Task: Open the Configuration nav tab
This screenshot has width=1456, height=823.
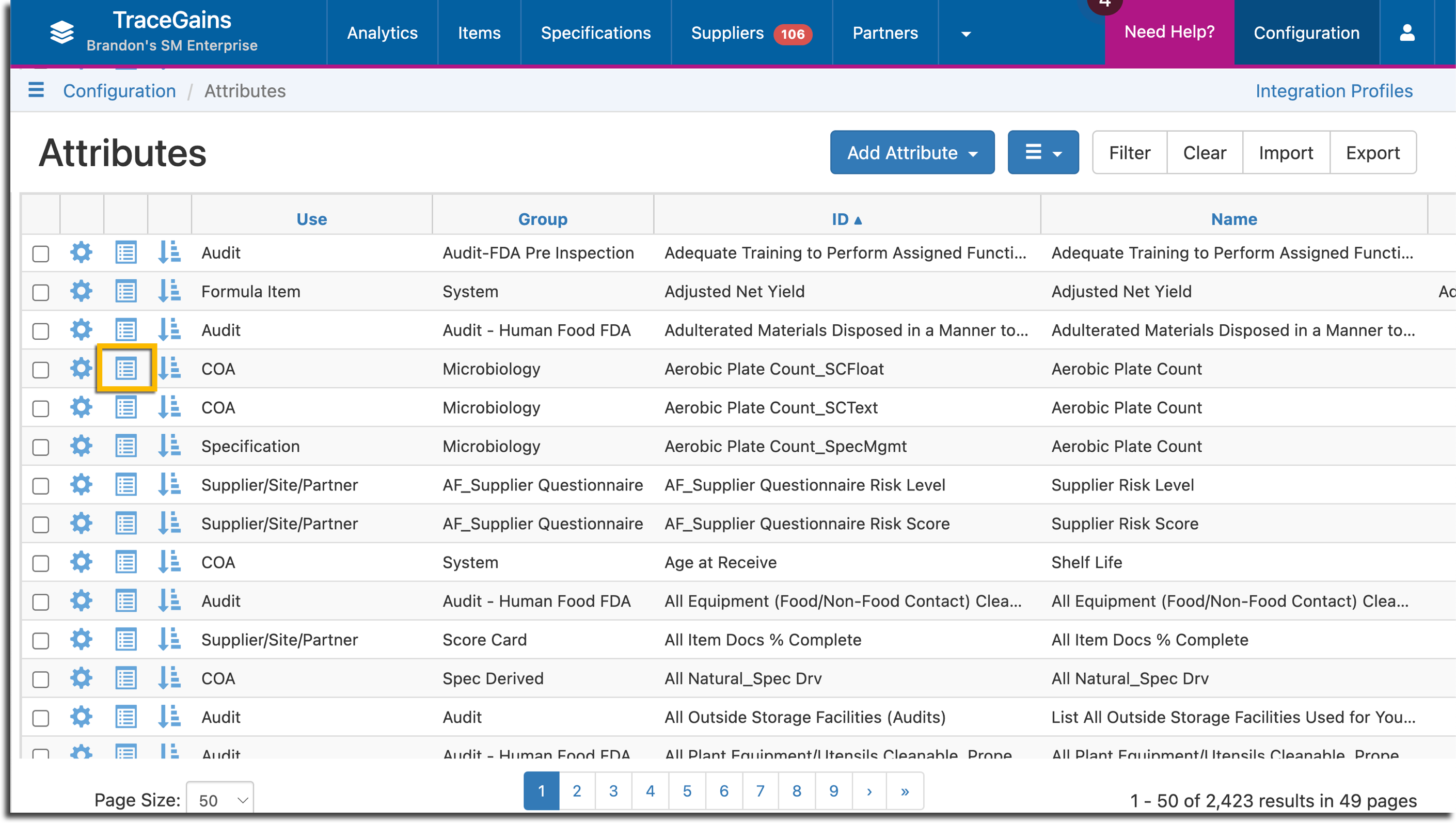Action: tap(1307, 33)
